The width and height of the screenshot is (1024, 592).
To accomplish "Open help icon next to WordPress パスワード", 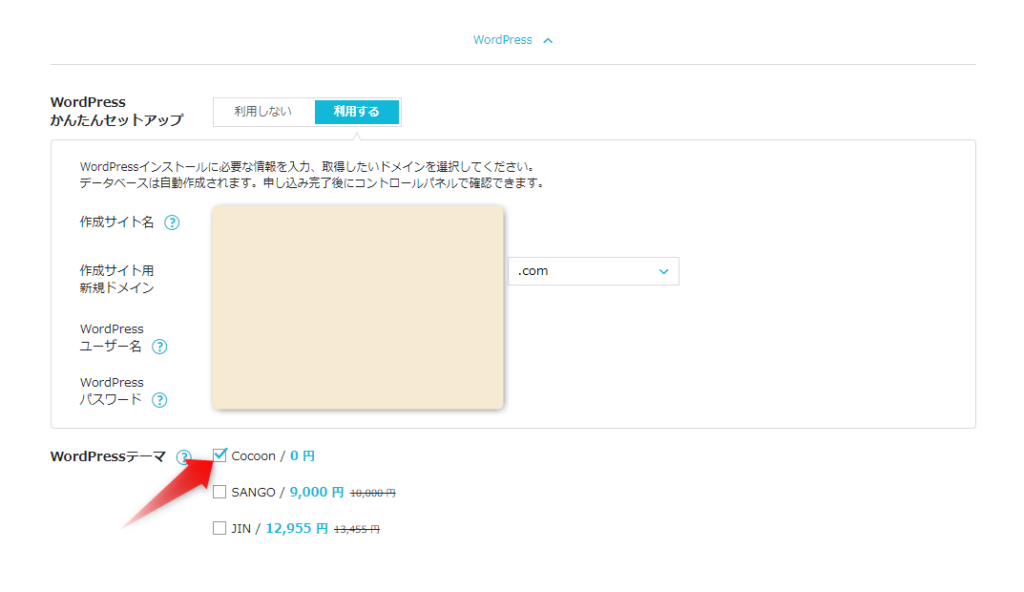I will (159, 401).
